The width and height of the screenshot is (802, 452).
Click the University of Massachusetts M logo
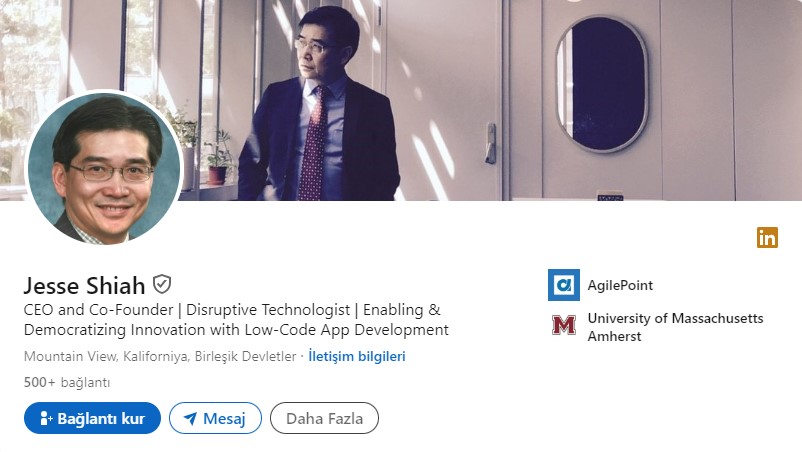click(x=564, y=325)
